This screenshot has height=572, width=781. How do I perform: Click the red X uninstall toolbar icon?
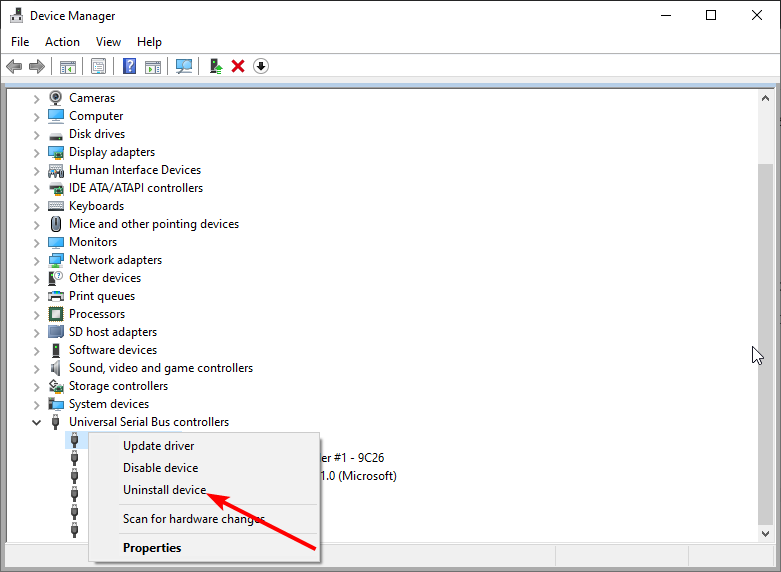click(238, 66)
